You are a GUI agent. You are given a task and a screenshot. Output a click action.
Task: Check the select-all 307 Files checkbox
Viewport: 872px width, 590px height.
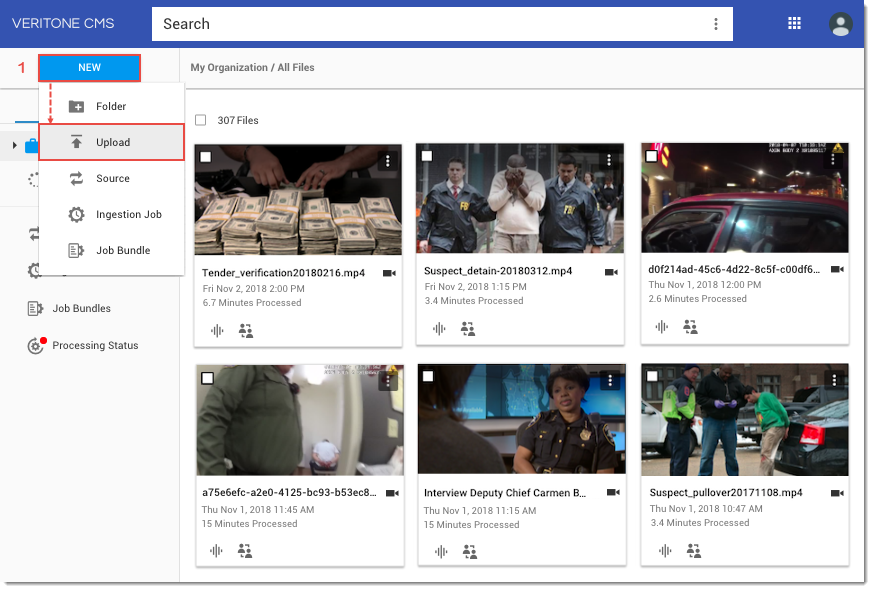[x=201, y=120]
